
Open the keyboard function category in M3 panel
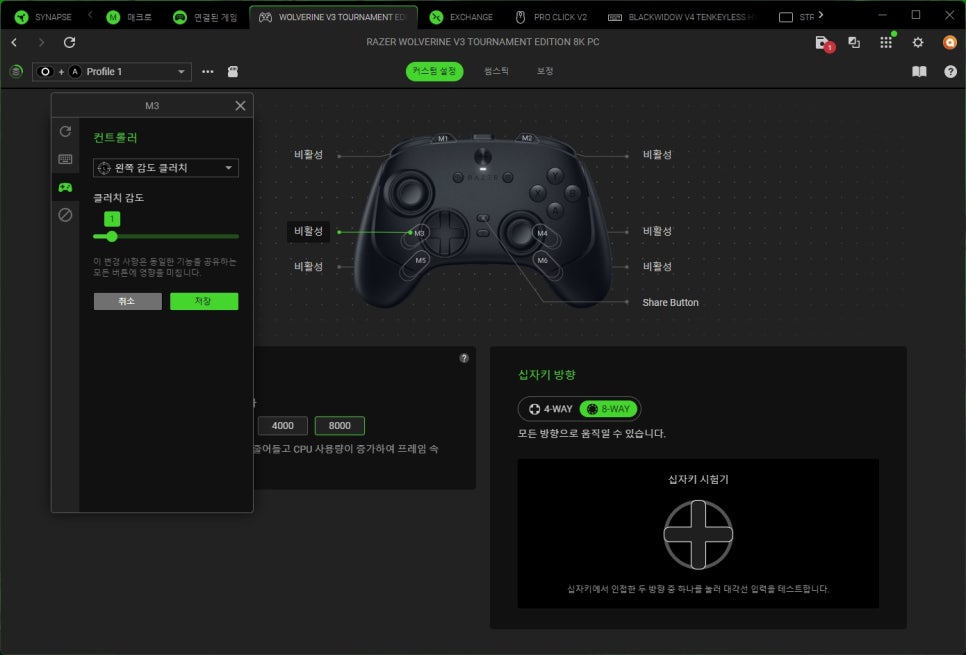[65, 159]
